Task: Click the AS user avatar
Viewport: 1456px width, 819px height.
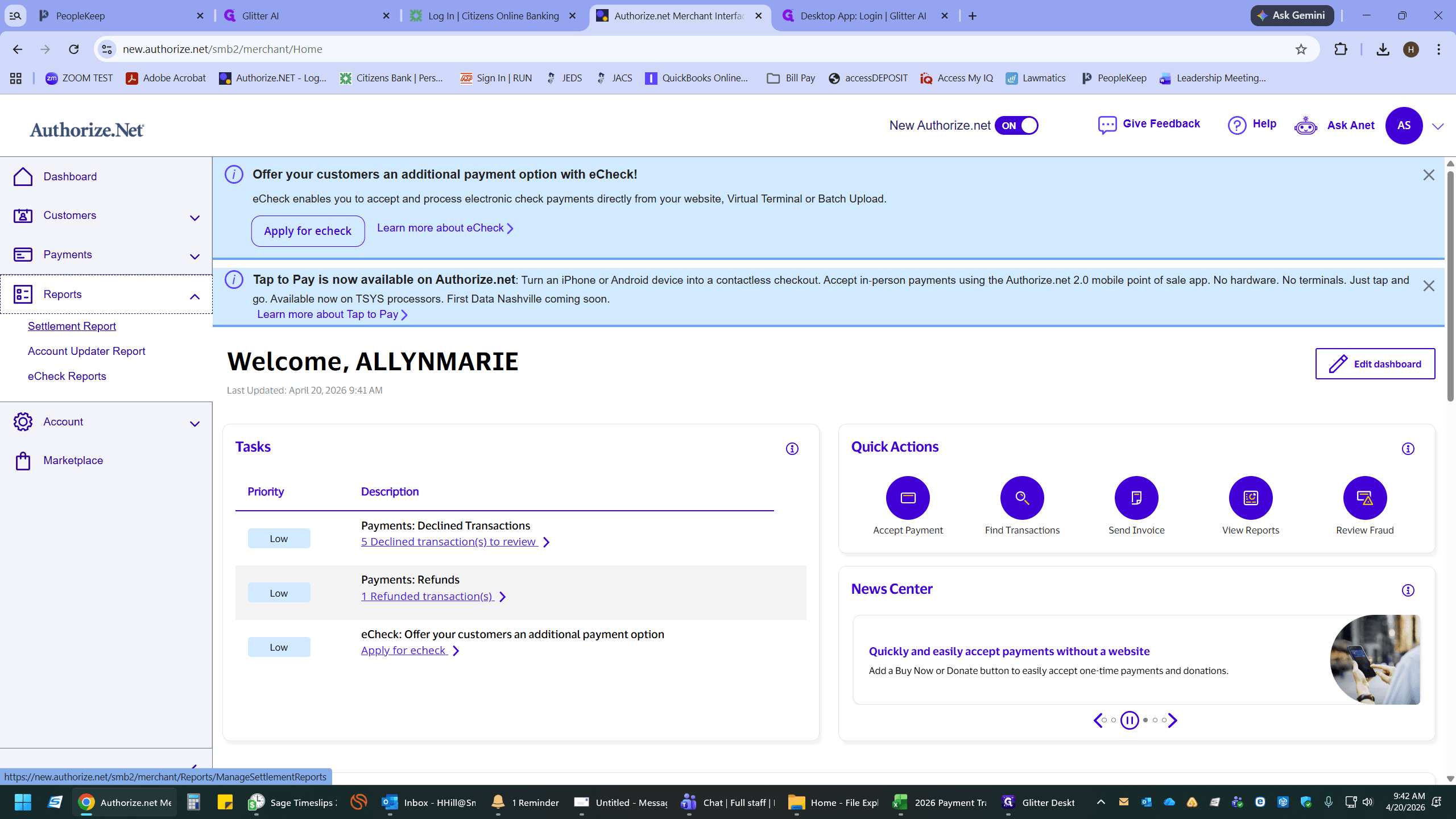Action: pyautogui.click(x=1404, y=126)
